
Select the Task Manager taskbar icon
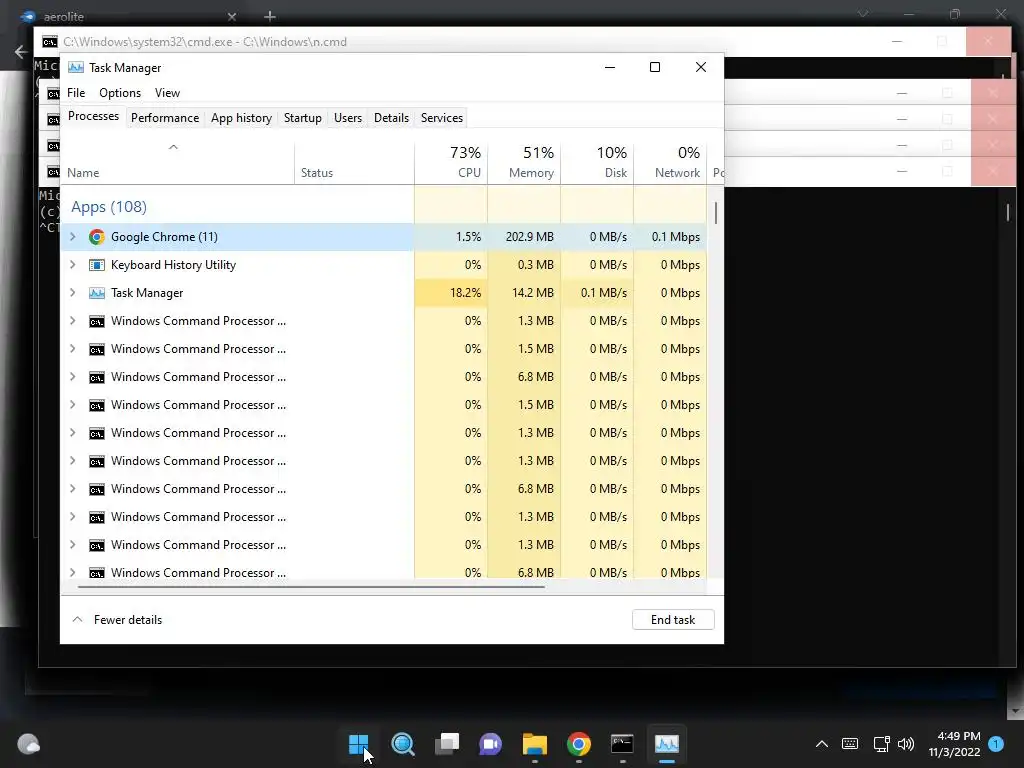click(x=667, y=744)
